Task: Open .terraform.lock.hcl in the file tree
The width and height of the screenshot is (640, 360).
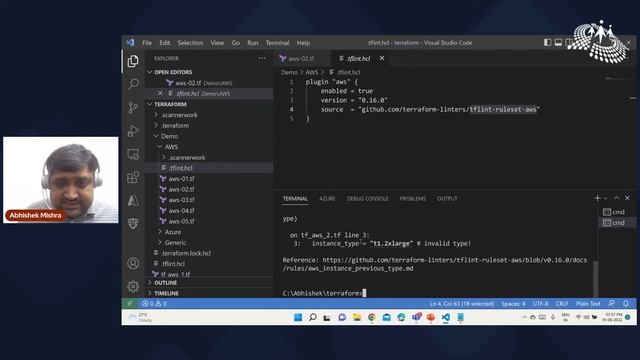Action: click(186, 253)
